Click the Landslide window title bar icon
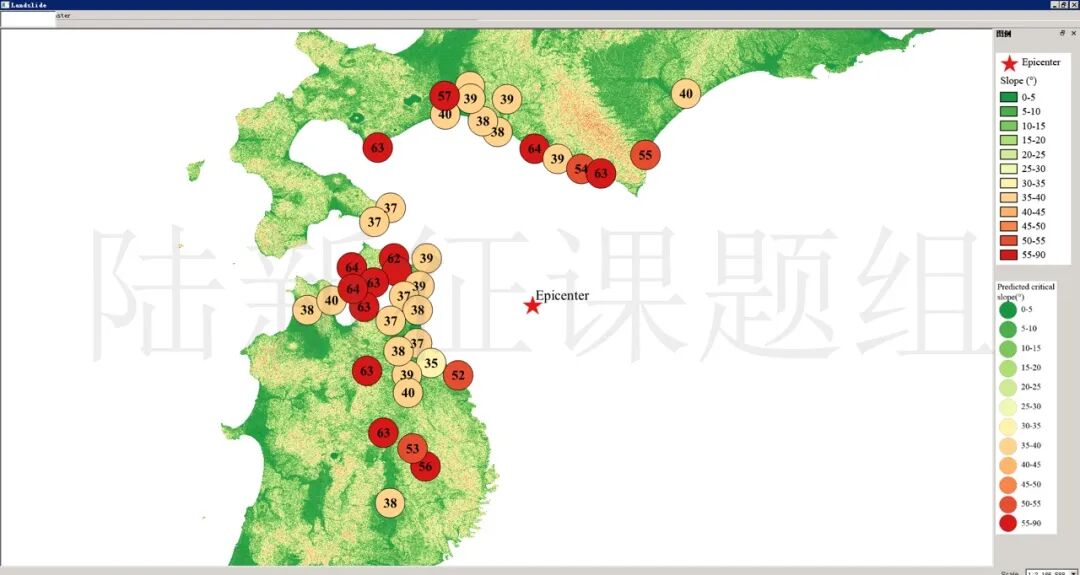The image size is (1080, 575). click(x=5, y=5)
